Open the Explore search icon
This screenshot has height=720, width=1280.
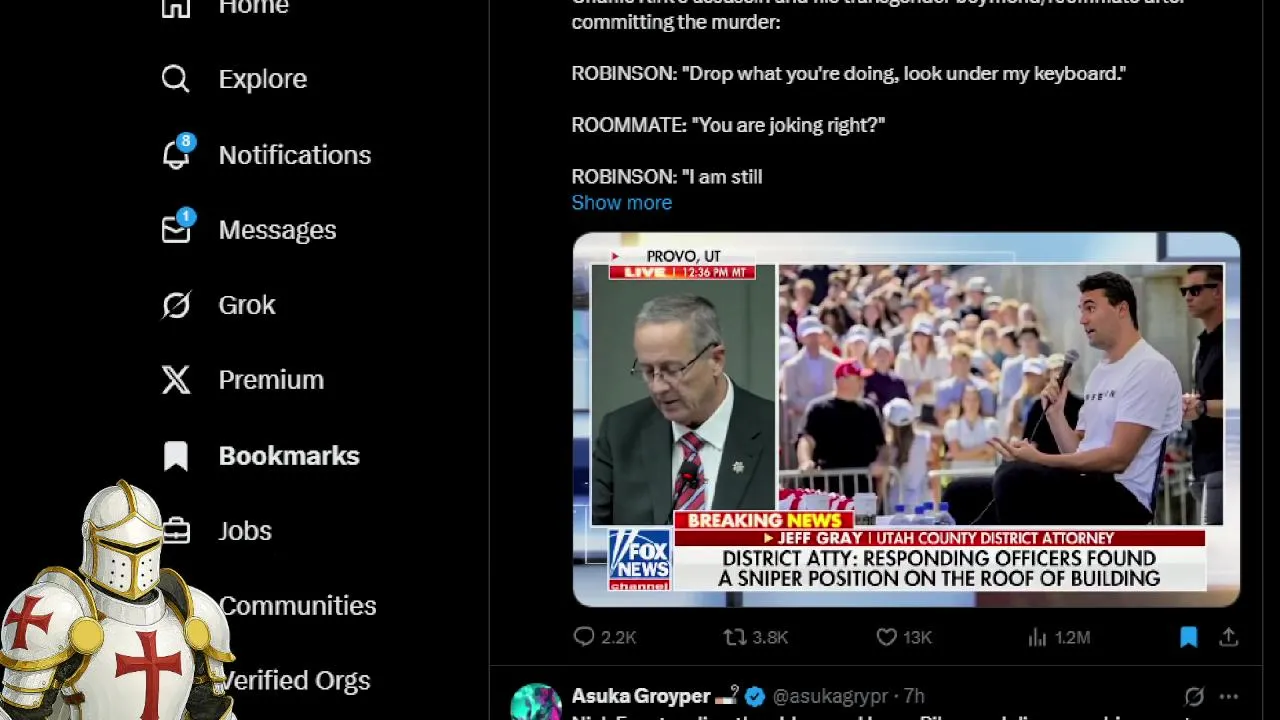click(176, 79)
